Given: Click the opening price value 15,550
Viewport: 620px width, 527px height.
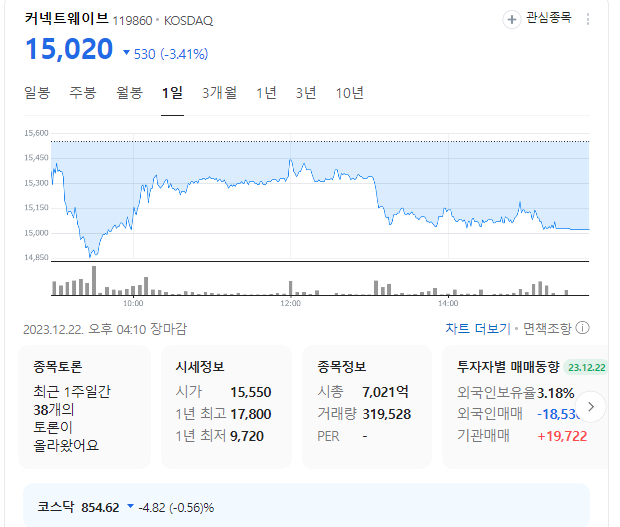Looking at the screenshot, I should pyautogui.click(x=251, y=392).
